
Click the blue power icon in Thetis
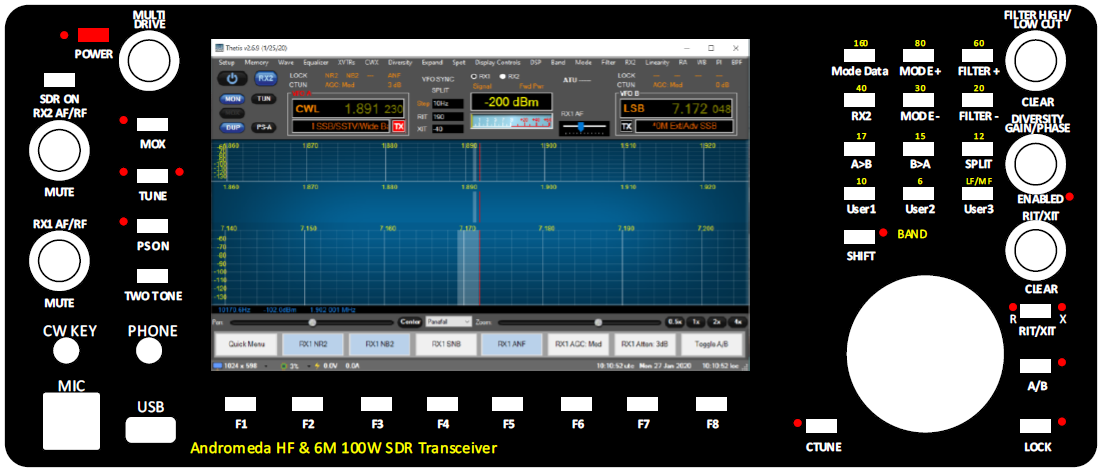(232, 78)
